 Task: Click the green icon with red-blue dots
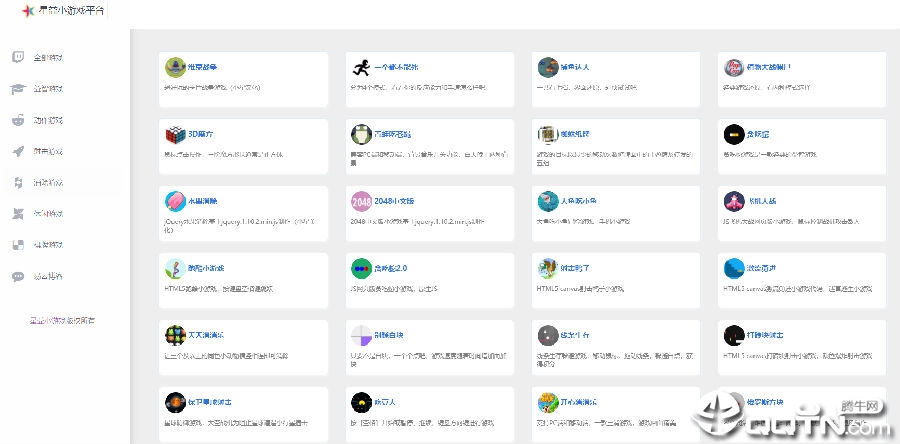pyautogui.click(x=362, y=268)
